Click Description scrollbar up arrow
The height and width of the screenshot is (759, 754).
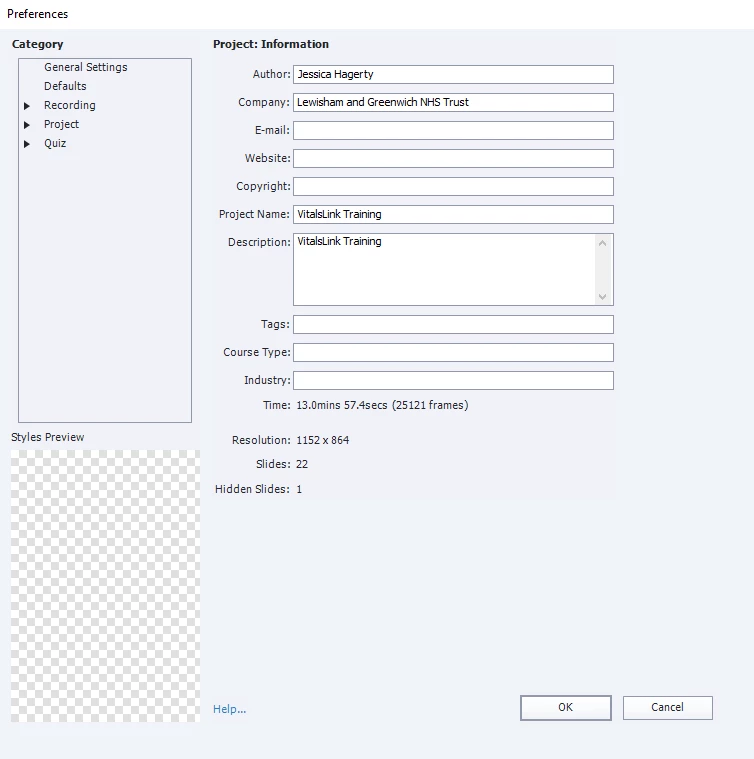(x=603, y=243)
